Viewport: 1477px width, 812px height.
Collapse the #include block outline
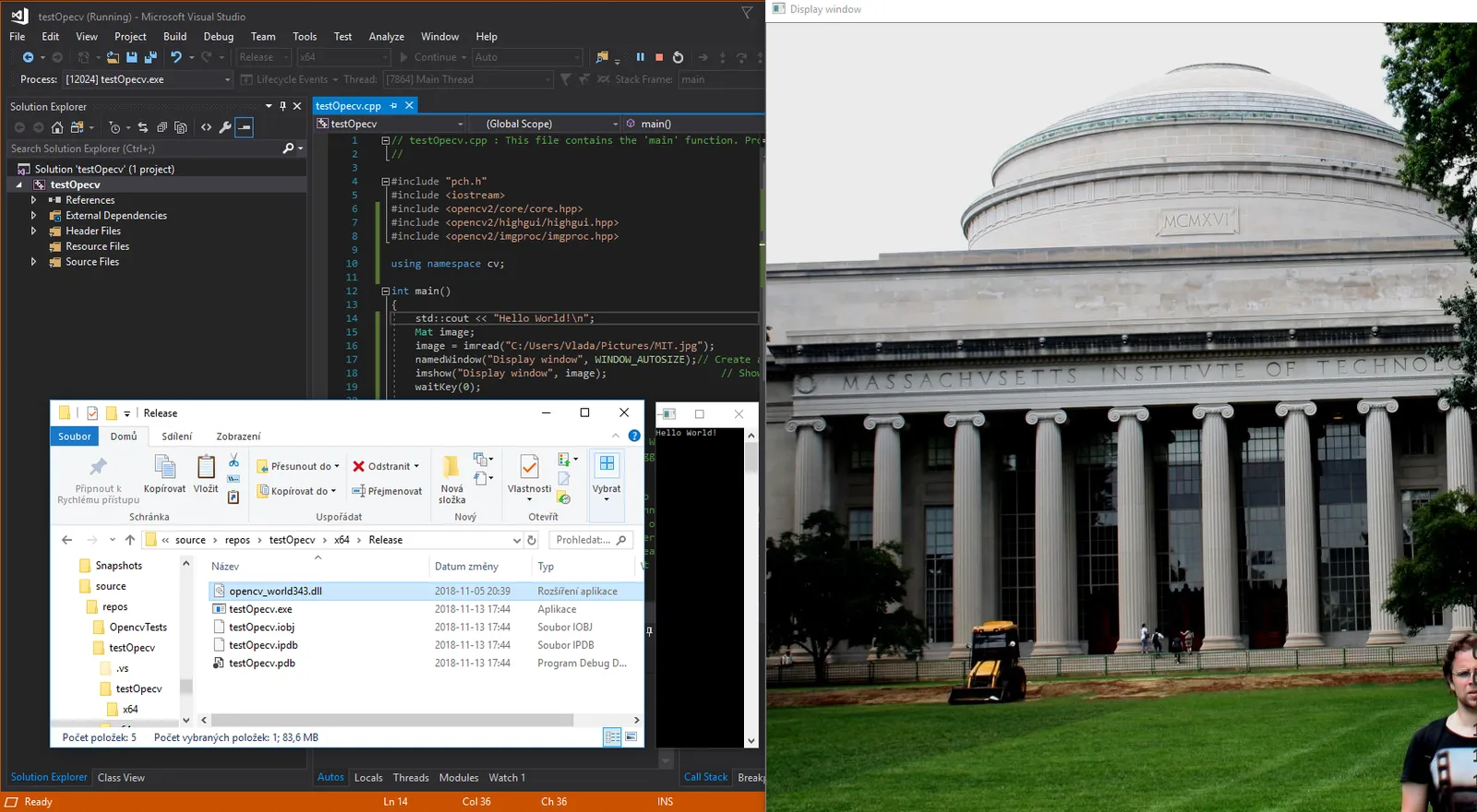click(385, 182)
